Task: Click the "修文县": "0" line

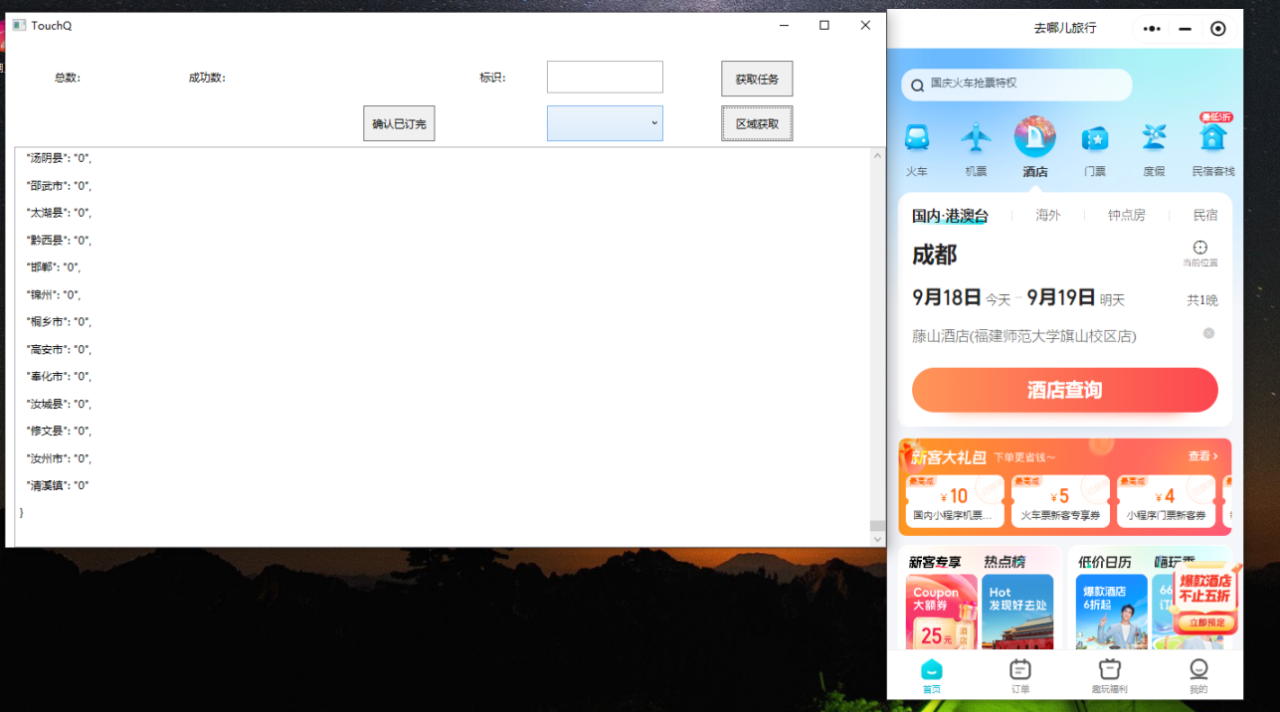Action: [x=60, y=431]
